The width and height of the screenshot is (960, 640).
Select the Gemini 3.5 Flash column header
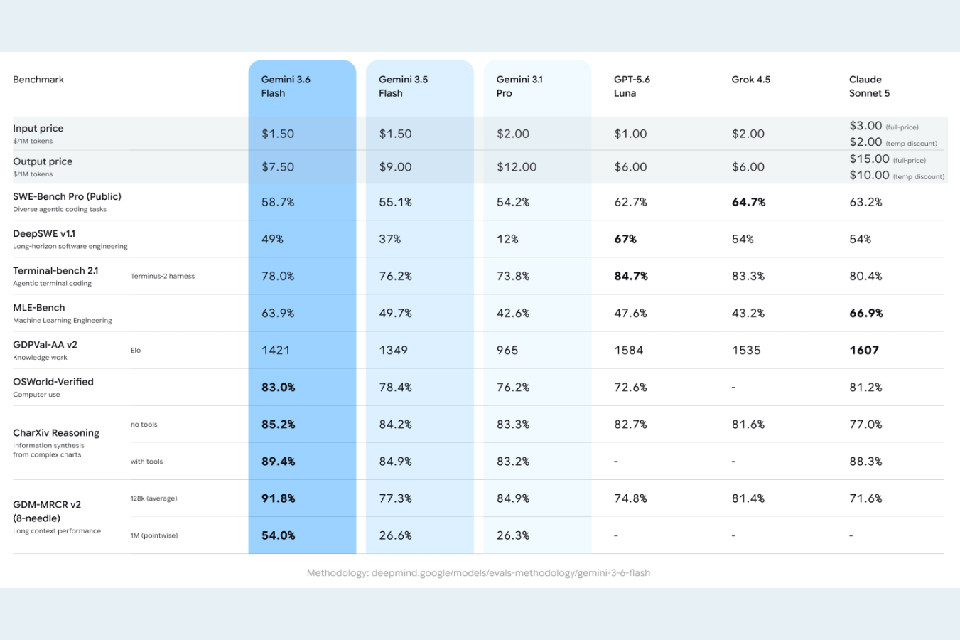click(403, 86)
